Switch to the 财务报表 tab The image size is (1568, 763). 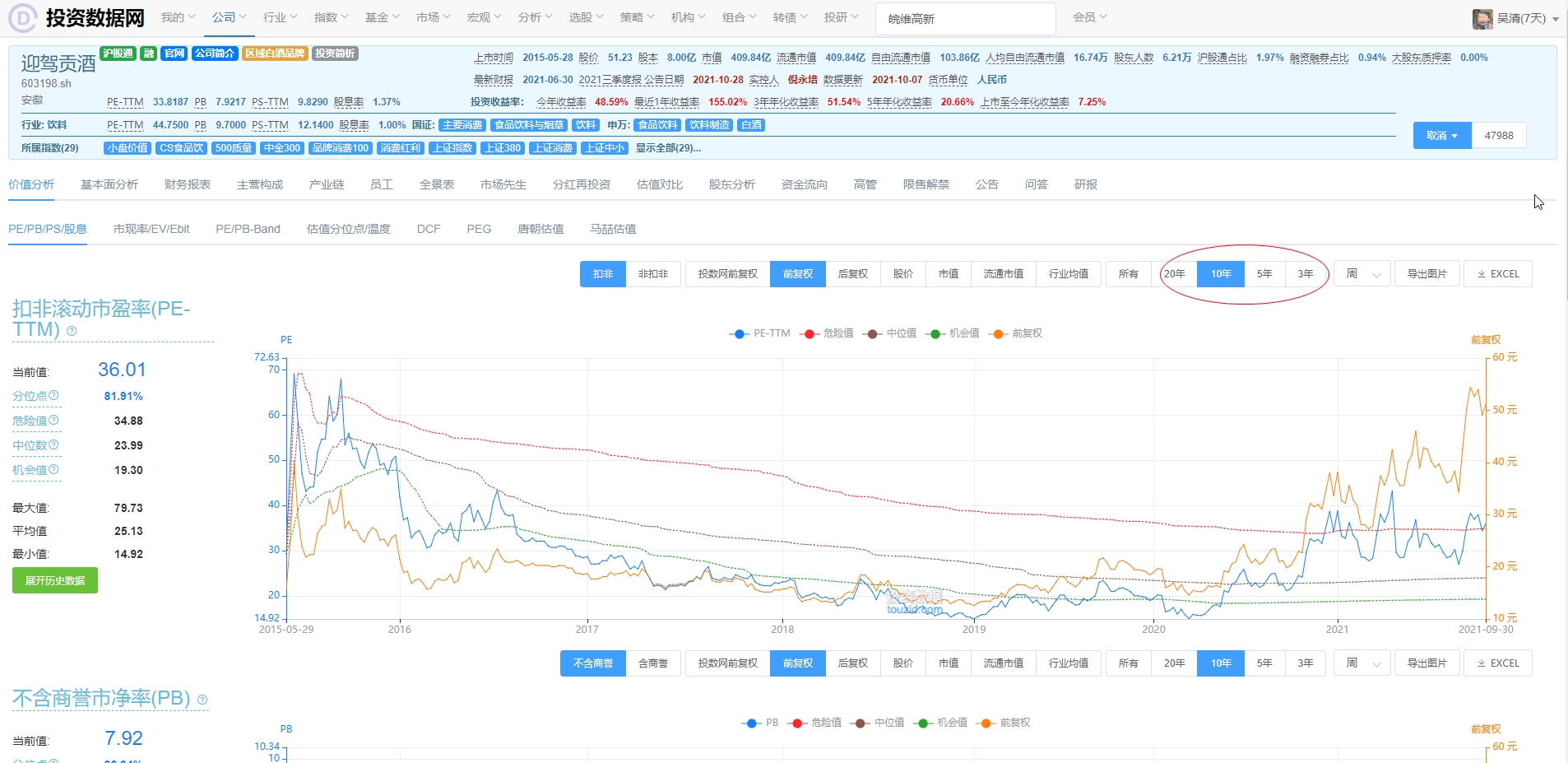pos(188,184)
